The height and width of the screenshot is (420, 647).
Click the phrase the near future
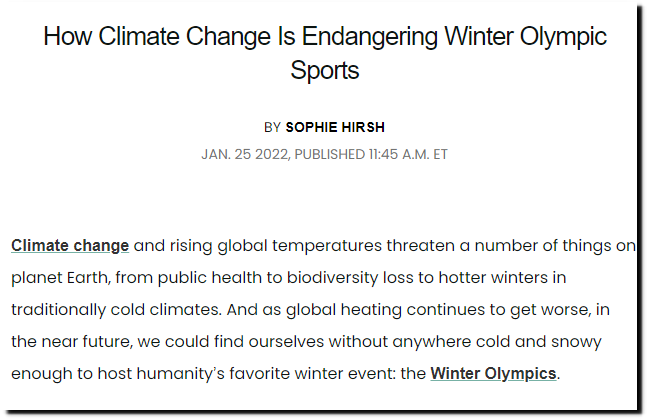coord(71,342)
